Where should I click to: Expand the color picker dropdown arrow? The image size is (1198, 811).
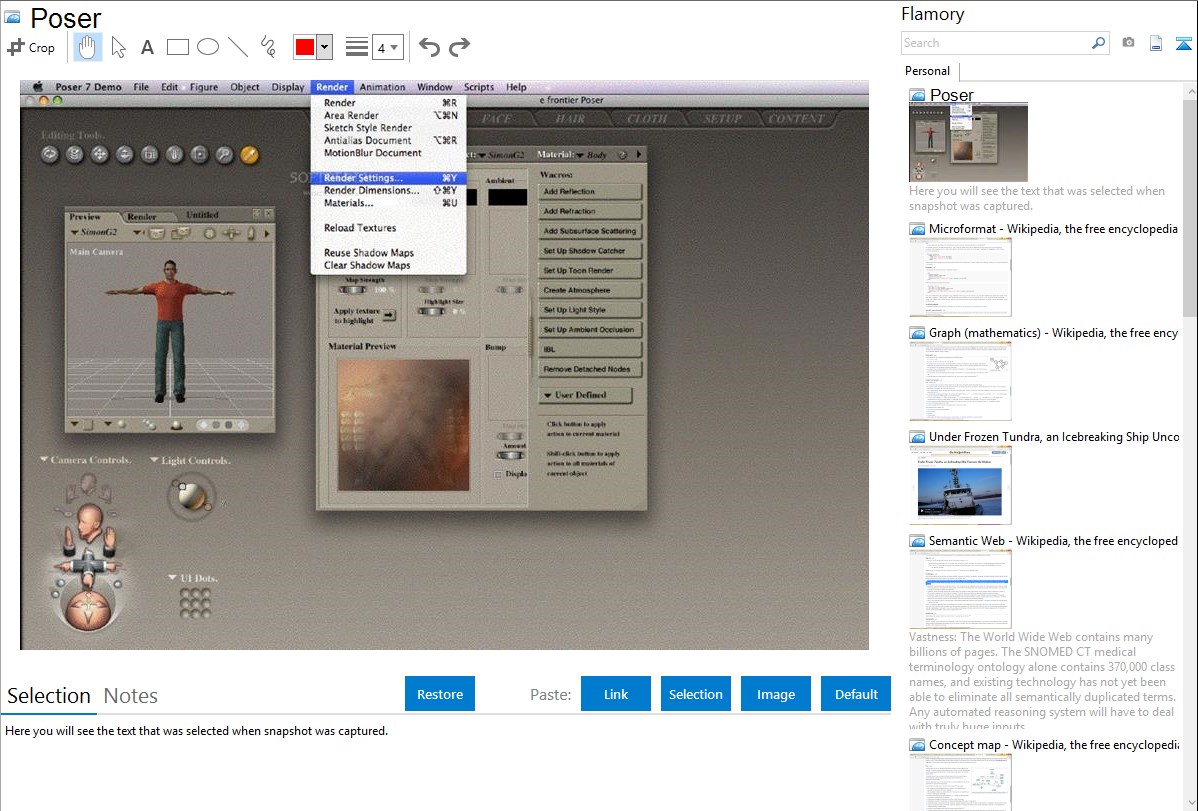tap(324, 47)
